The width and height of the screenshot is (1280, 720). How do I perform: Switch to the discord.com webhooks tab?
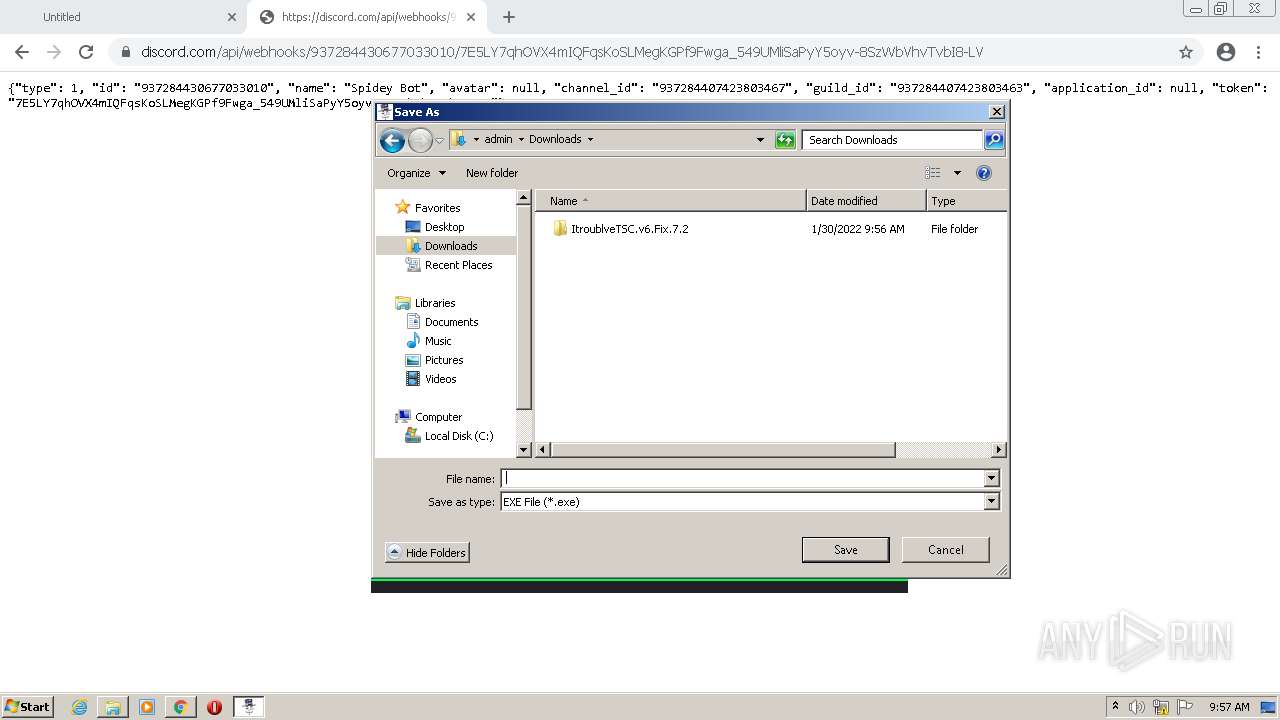click(368, 17)
